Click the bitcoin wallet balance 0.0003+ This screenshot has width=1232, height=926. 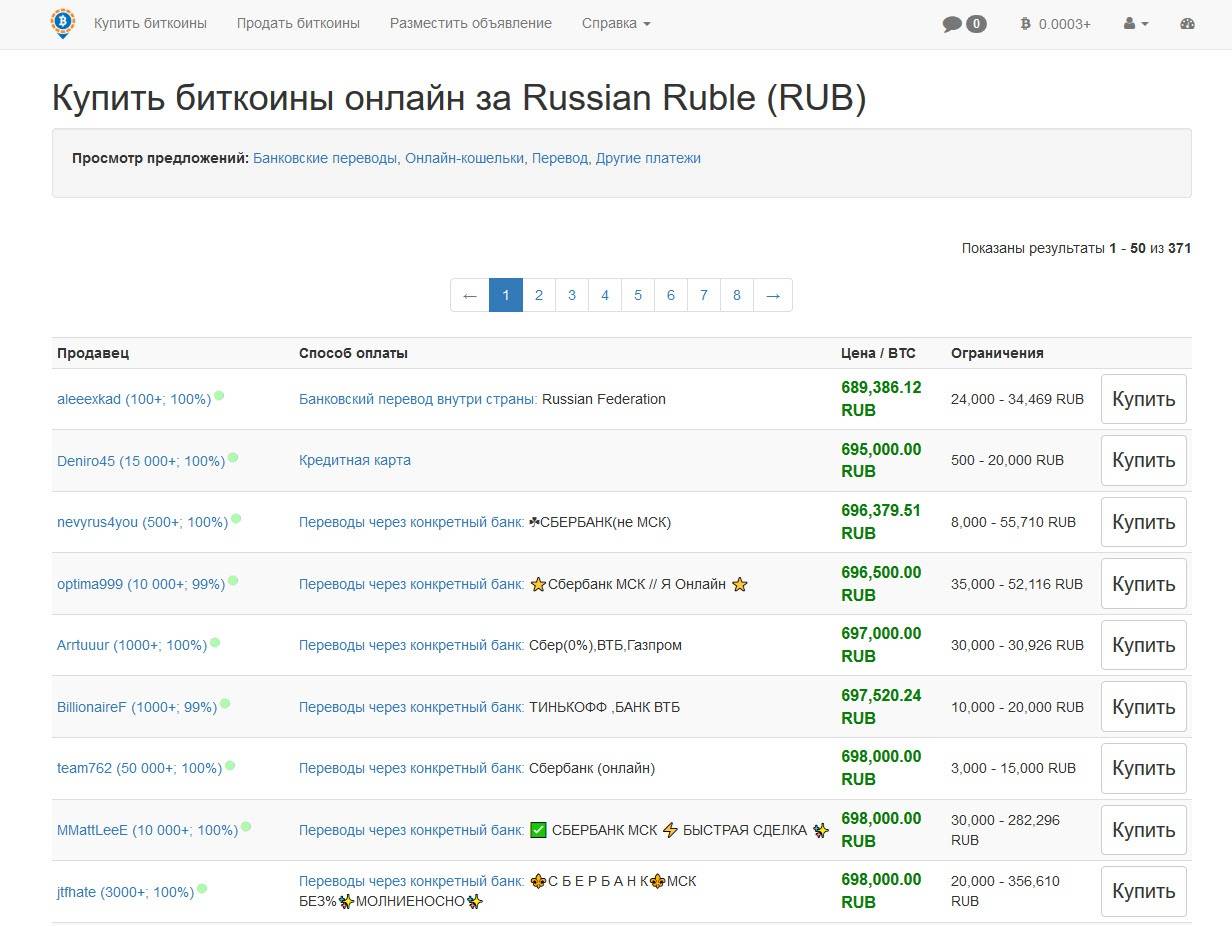(x=1055, y=24)
